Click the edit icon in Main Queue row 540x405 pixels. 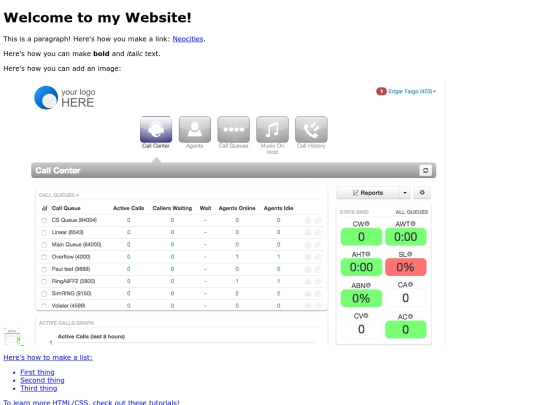coord(318,245)
